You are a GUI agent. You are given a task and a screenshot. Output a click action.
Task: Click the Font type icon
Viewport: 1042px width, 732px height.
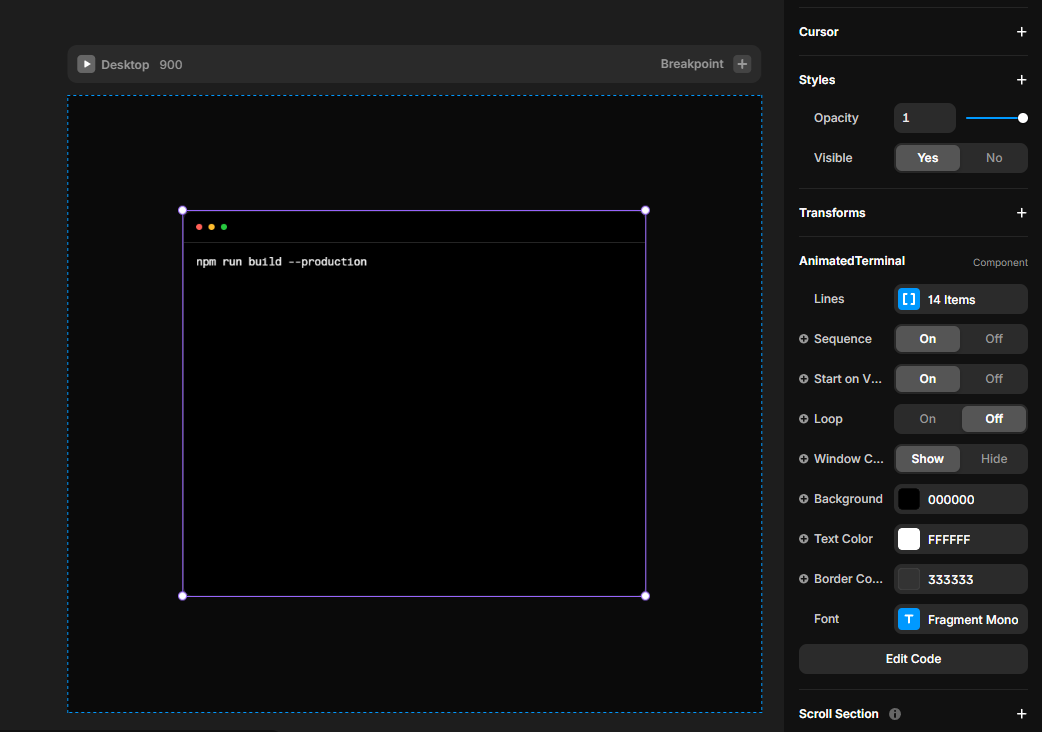tap(908, 619)
